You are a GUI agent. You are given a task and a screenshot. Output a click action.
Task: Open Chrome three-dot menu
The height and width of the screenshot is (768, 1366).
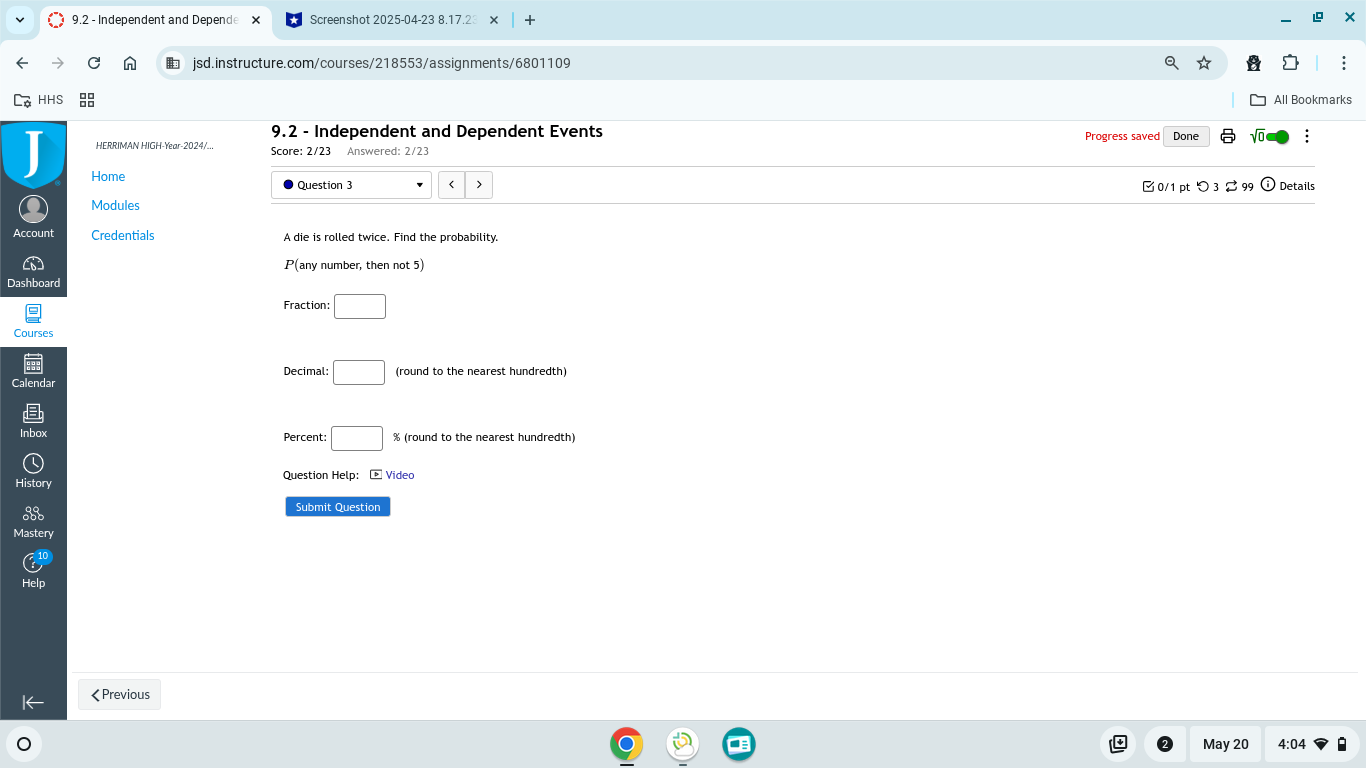pos(1344,63)
